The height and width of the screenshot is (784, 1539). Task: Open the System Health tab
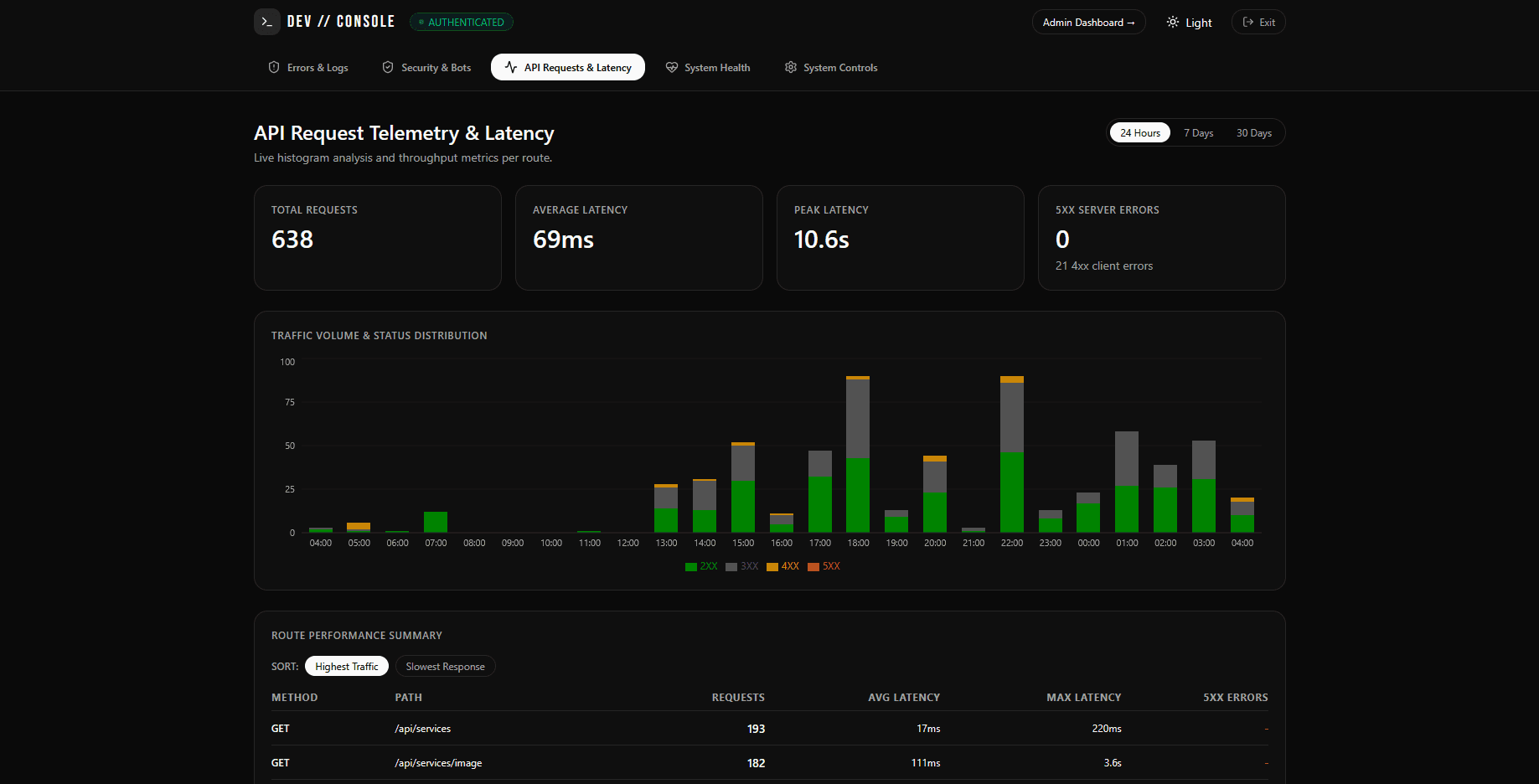(x=709, y=67)
